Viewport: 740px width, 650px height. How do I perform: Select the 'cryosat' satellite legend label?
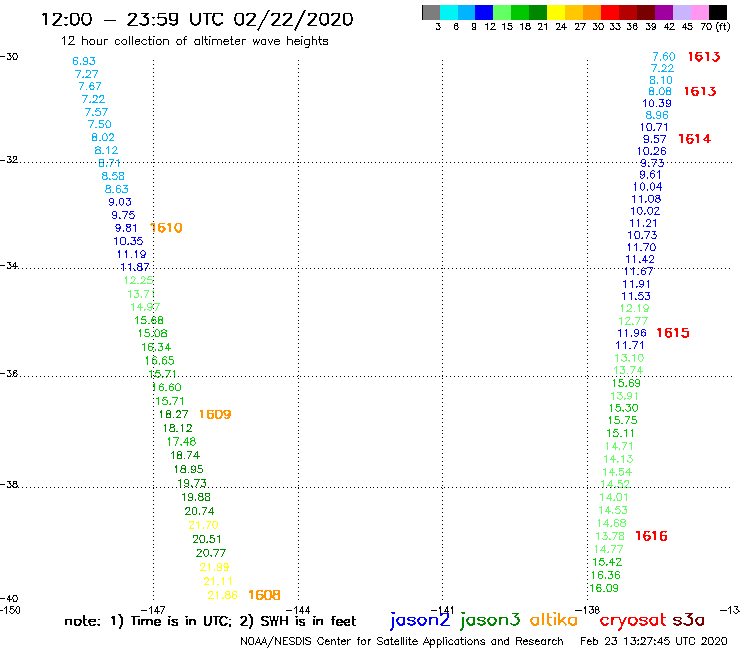click(x=632, y=620)
